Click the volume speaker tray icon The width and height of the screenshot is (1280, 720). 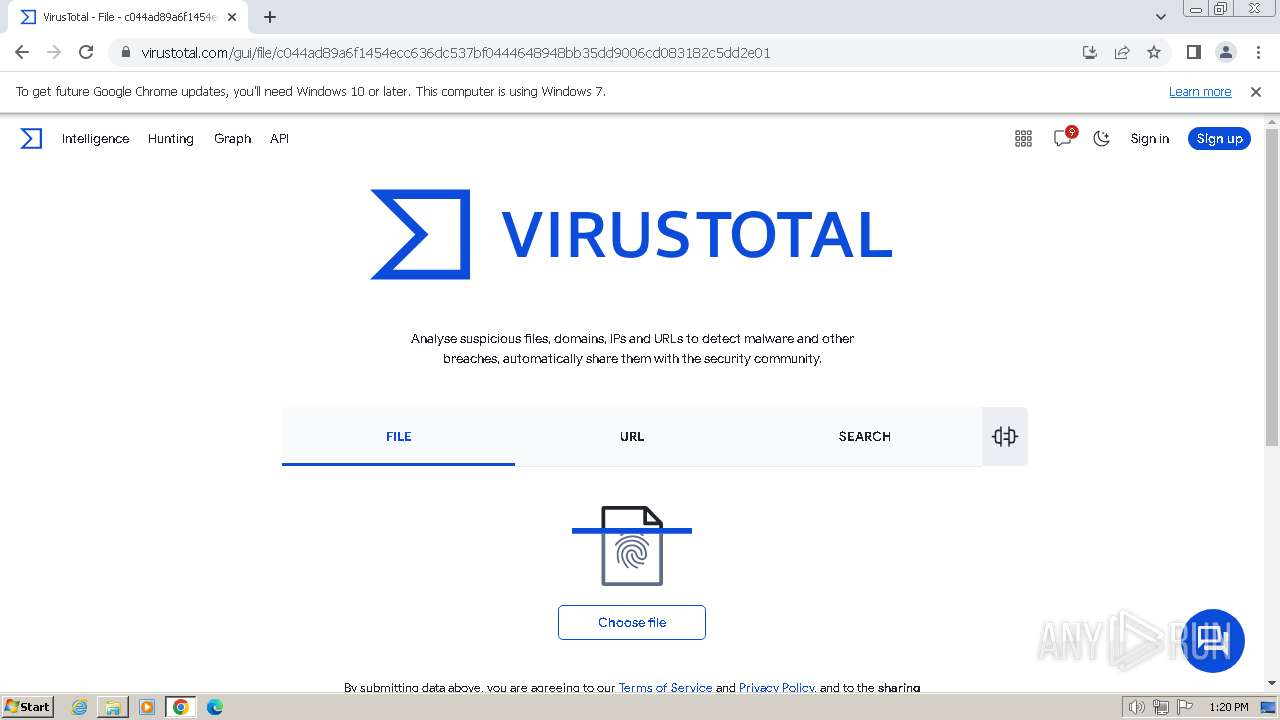[x=1137, y=707]
